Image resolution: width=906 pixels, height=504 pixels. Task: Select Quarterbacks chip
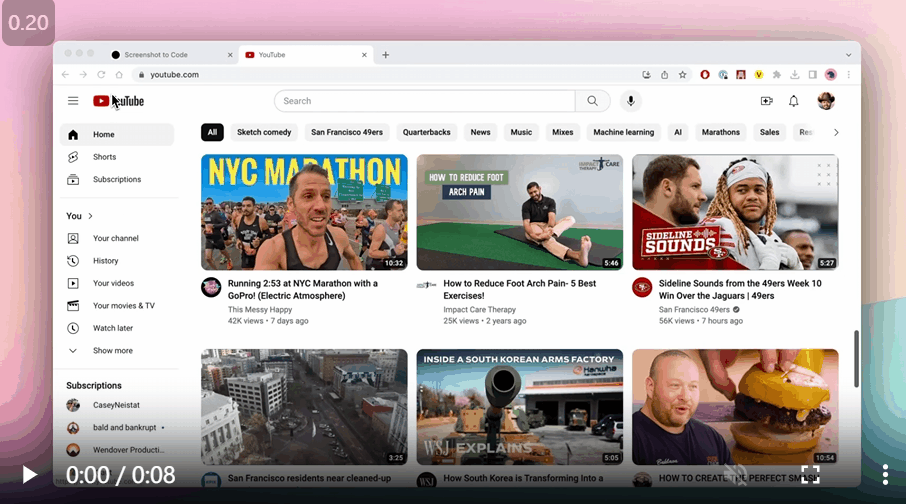426,132
